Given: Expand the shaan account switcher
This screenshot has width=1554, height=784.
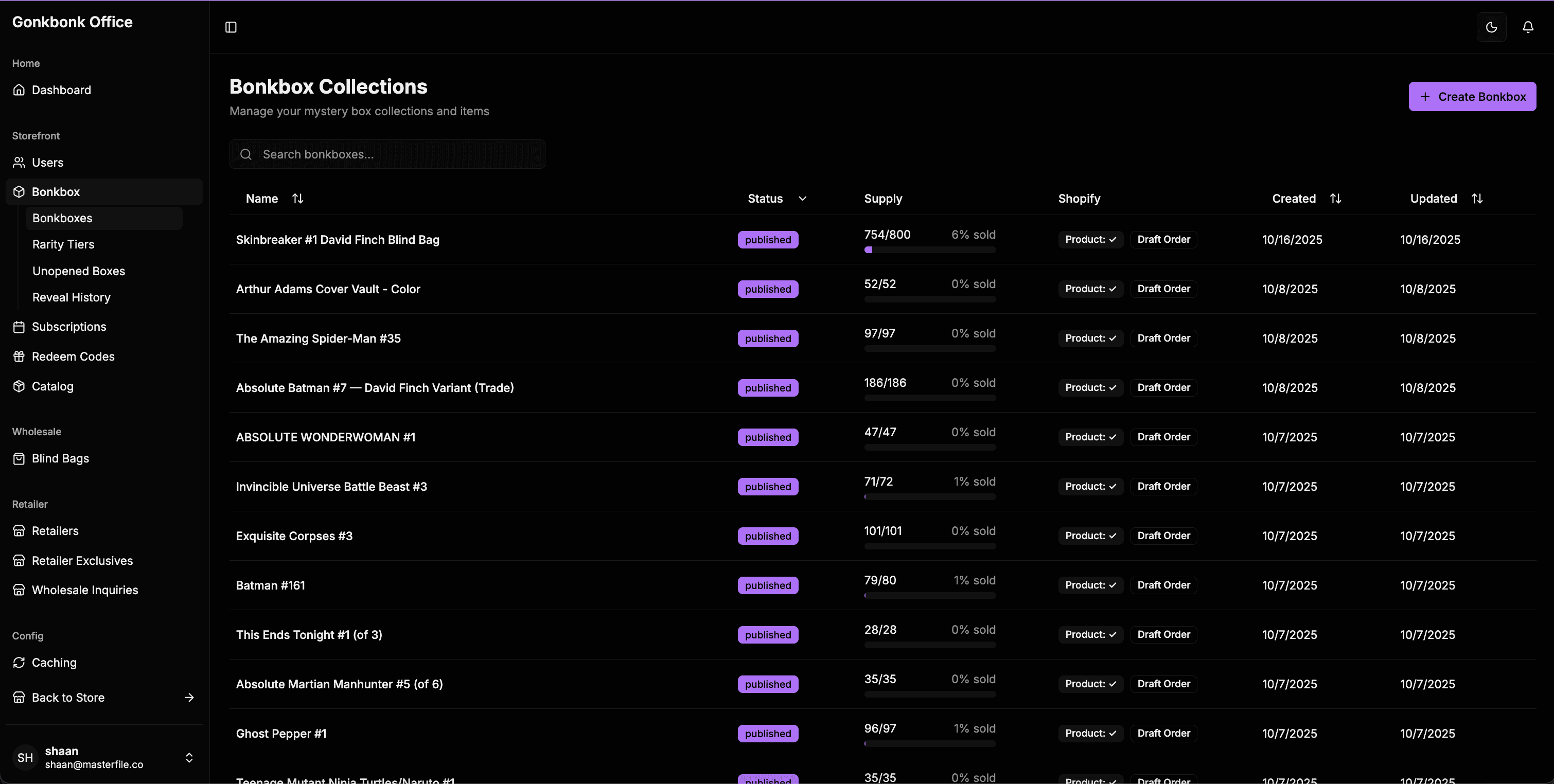Looking at the screenshot, I should [x=189, y=757].
